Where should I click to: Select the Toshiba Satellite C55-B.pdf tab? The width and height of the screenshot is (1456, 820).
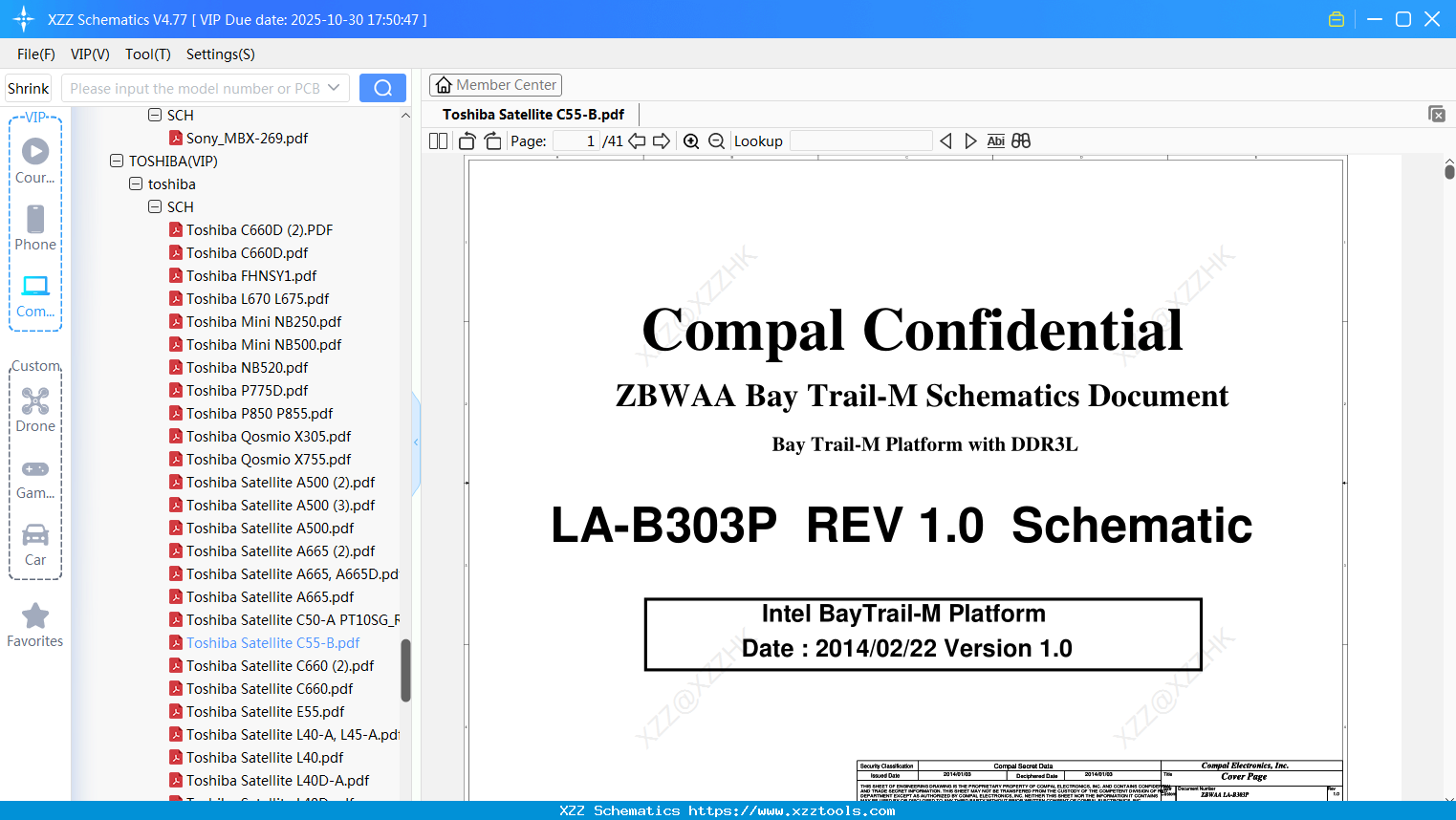click(533, 115)
